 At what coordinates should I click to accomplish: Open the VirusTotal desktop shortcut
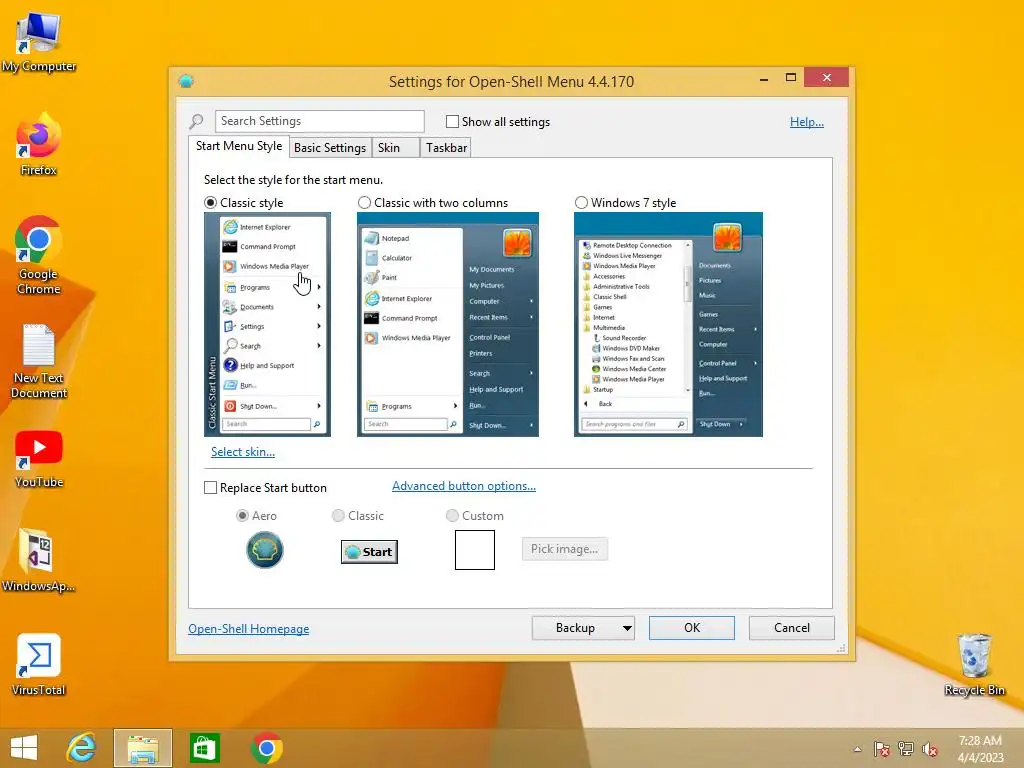[39, 664]
